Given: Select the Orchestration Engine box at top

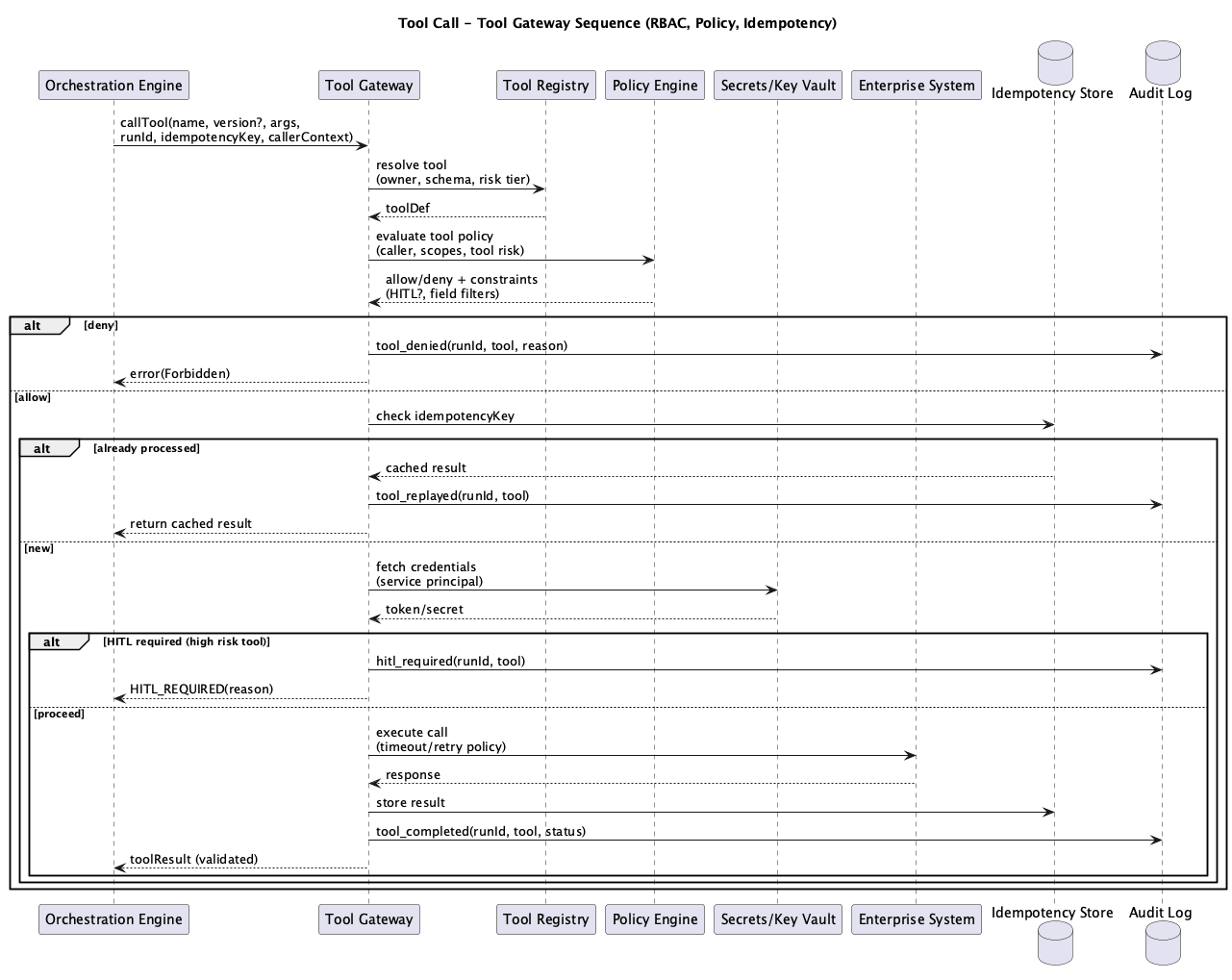Looking at the screenshot, I should click(113, 85).
